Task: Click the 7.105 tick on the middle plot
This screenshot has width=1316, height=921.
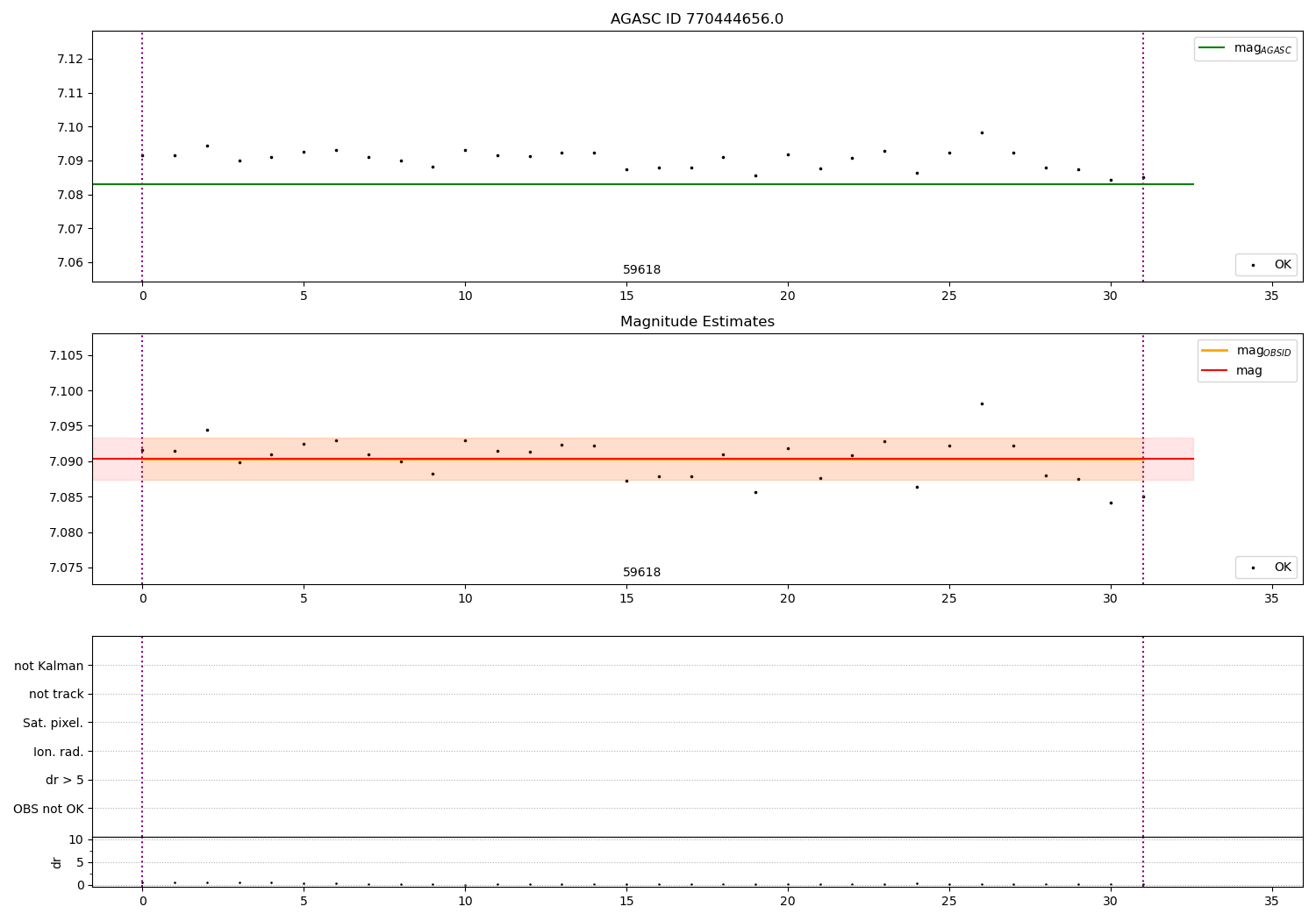Action: (x=67, y=355)
